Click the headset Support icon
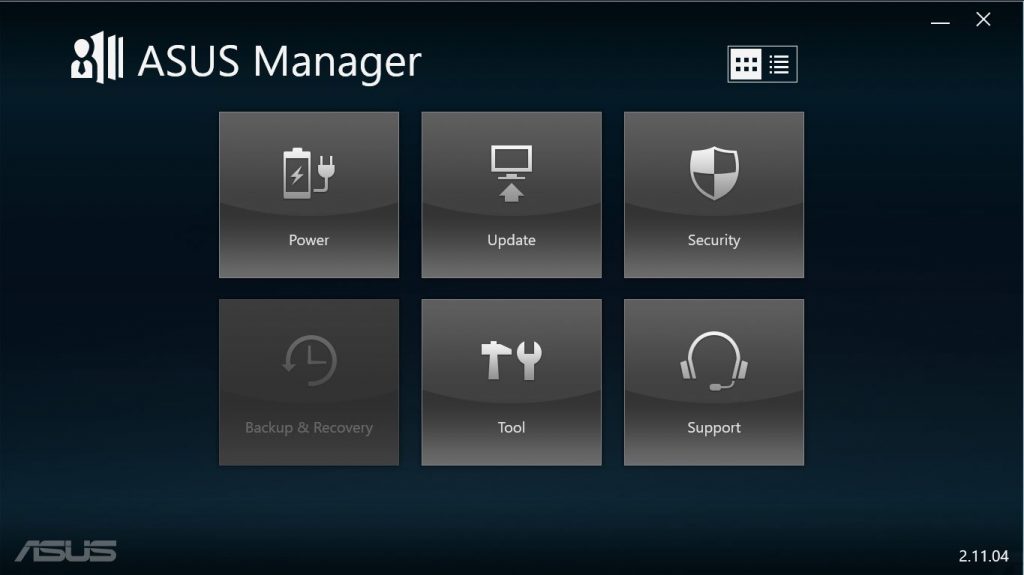The image size is (1024, 575). click(x=714, y=361)
